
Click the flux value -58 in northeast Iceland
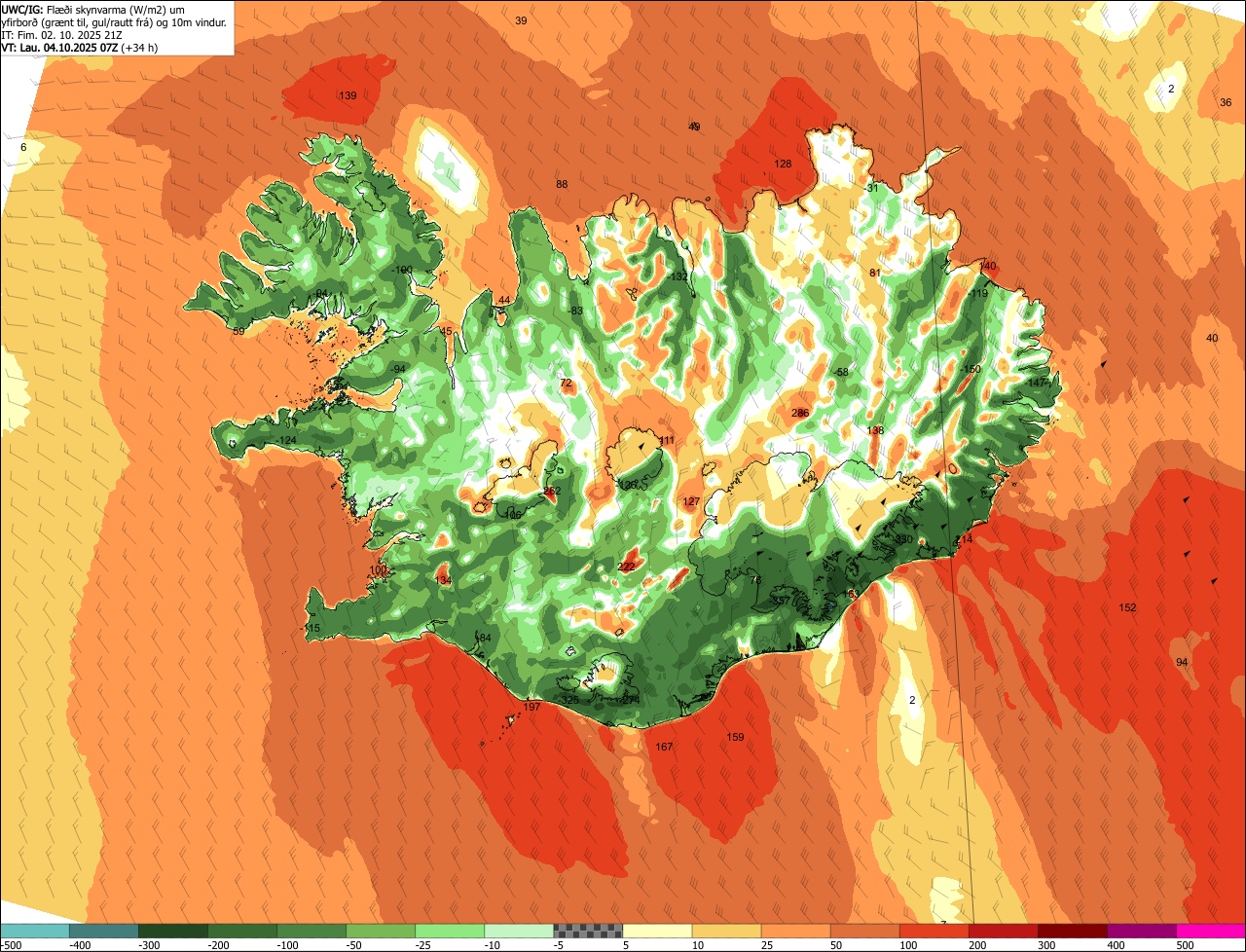[x=840, y=372]
